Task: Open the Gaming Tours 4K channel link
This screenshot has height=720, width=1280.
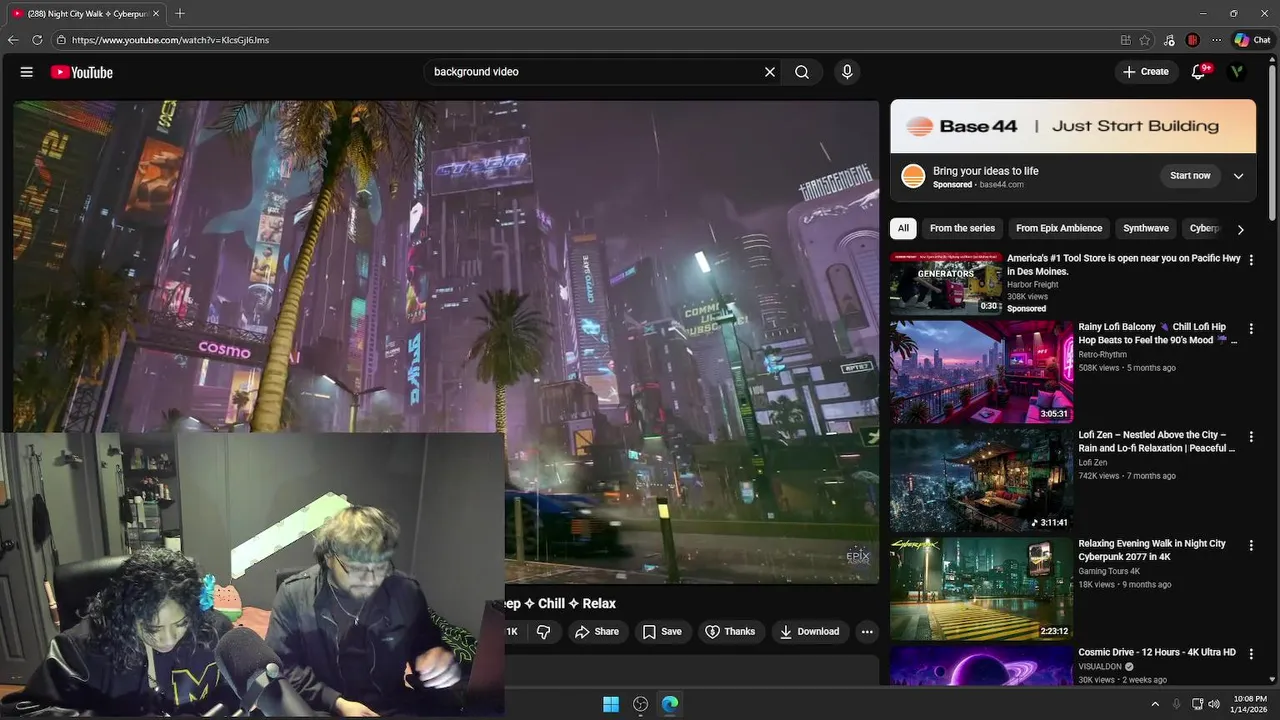Action: [x=1109, y=571]
